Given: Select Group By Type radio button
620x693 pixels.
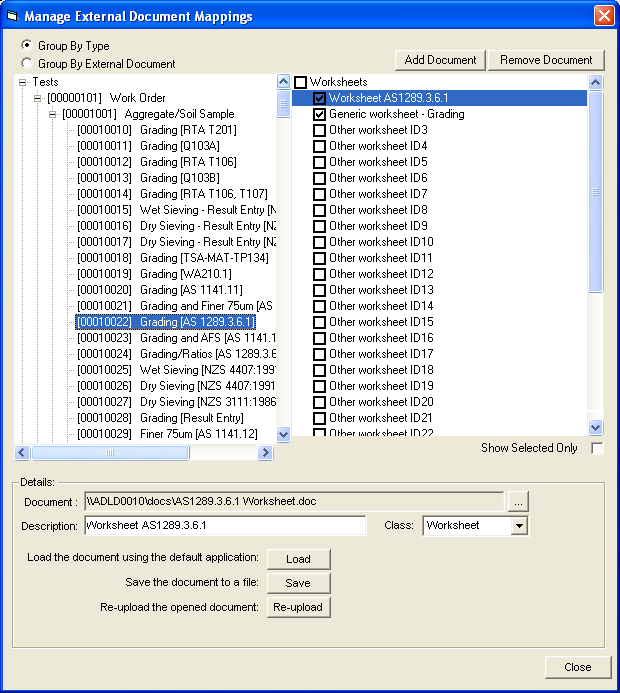Looking at the screenshot, I should pyautogui.click(x=27, y=46).
